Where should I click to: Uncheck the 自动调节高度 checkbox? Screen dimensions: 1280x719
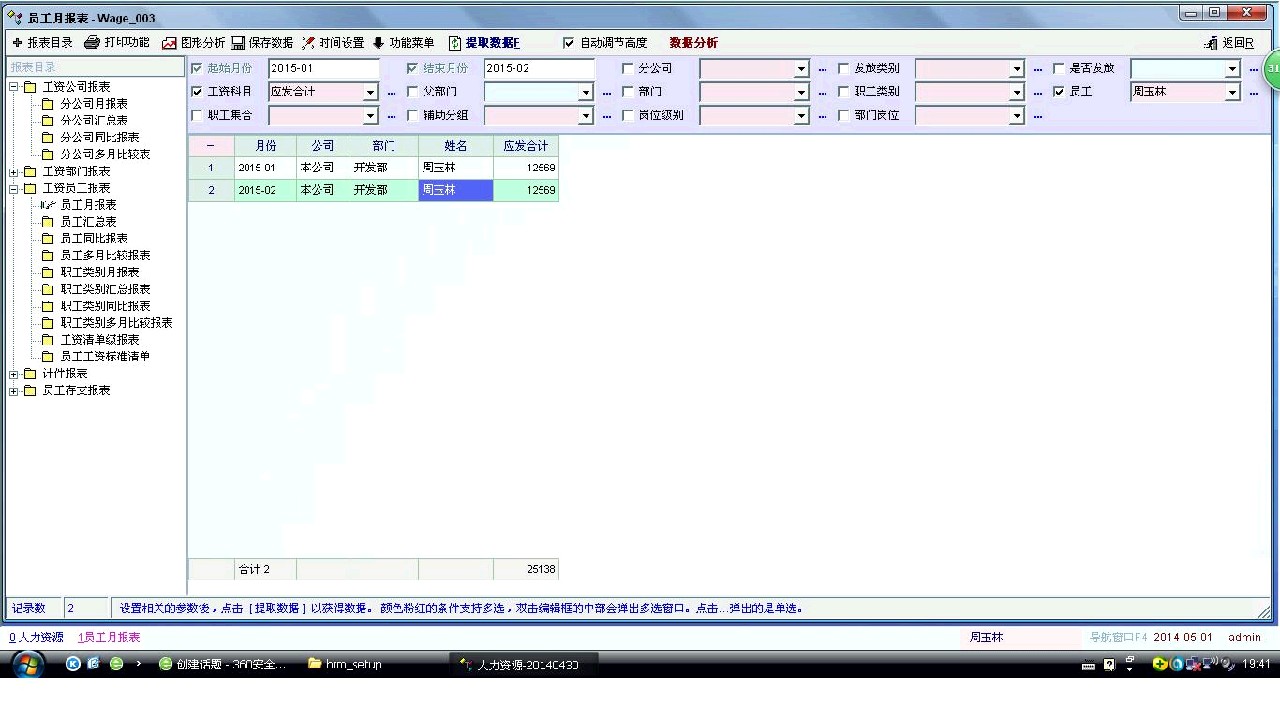(569, 43)
